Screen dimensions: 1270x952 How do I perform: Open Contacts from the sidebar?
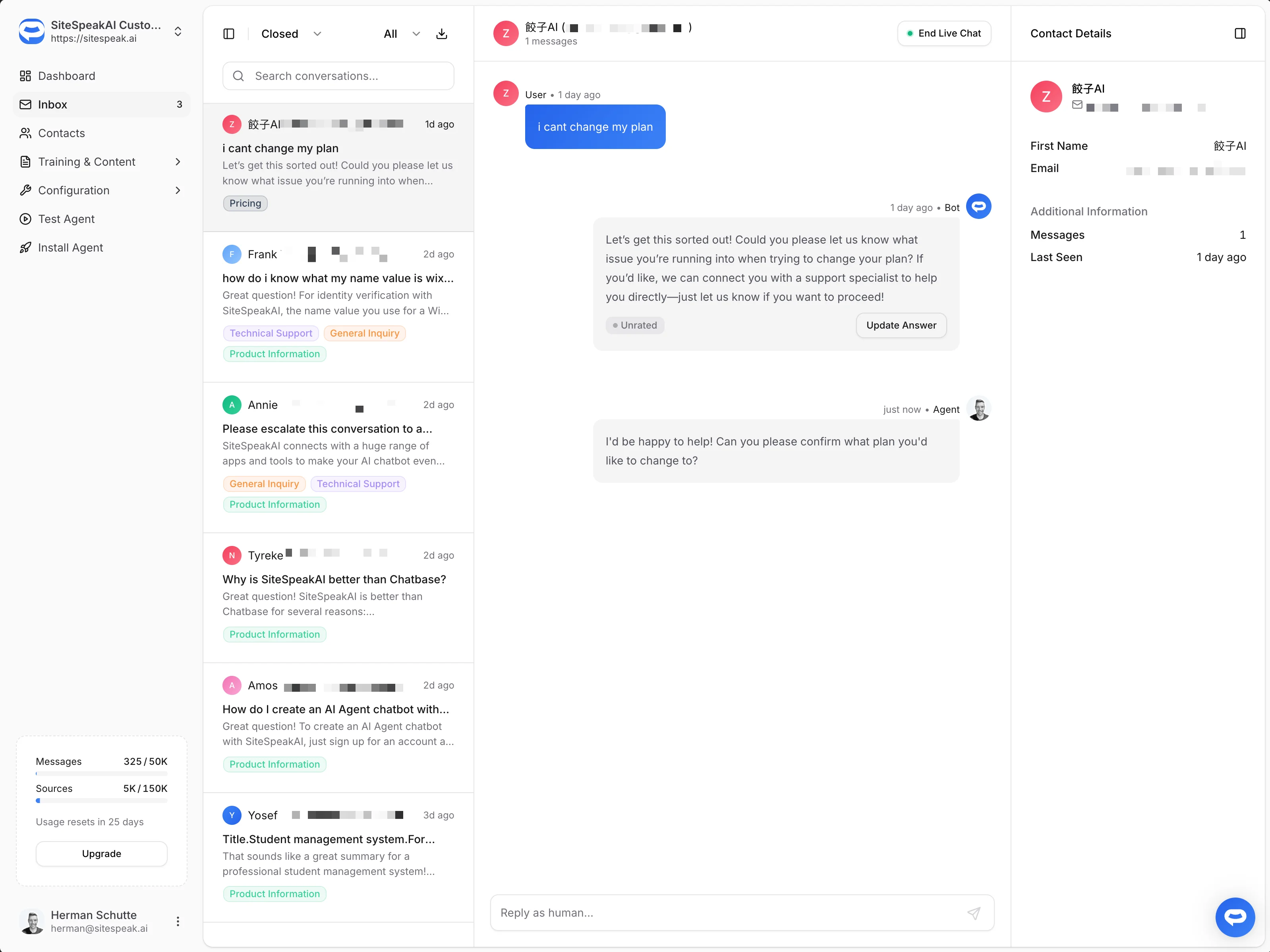point(61,133)
